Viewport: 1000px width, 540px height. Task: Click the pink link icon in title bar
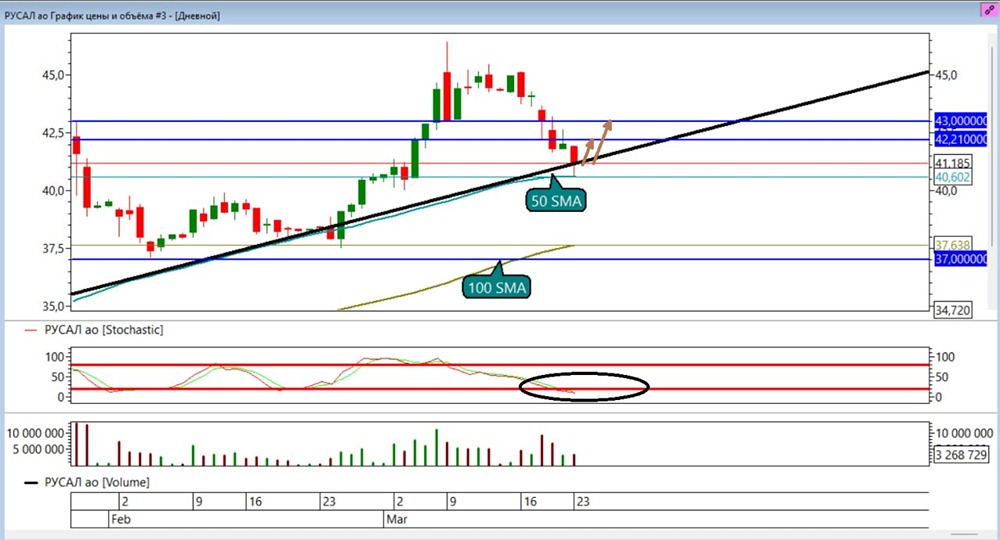point(989,10)
